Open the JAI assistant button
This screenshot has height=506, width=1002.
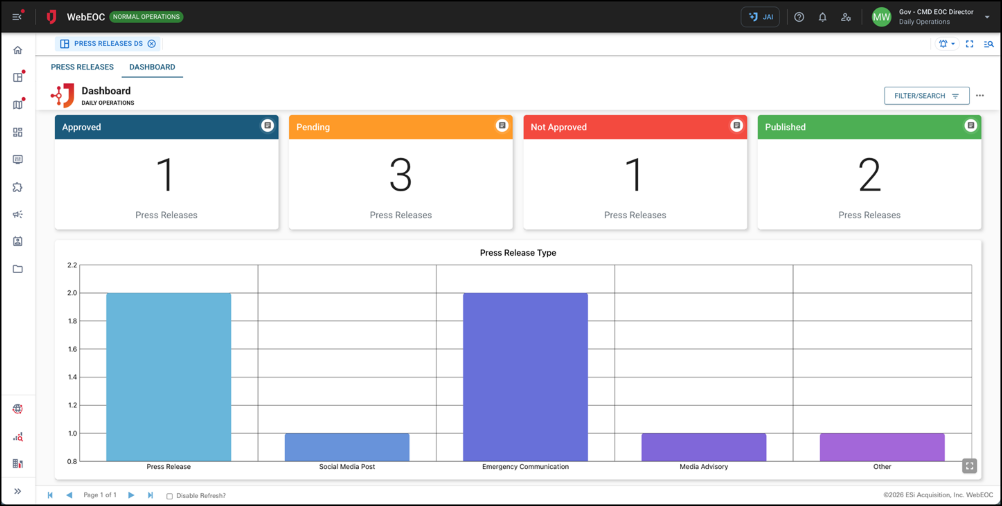pyautogui.click(x=760, y=17)
